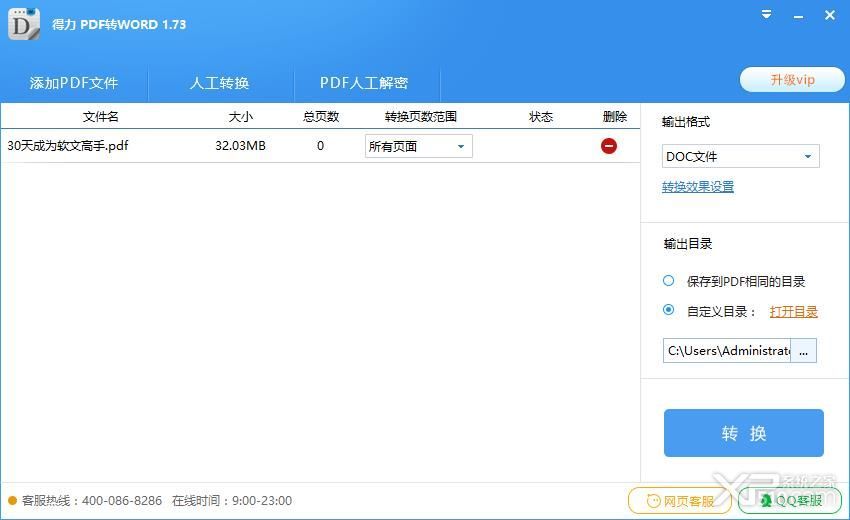Screen dimensions: 850x520
Task: Open the 网页客服 support button
Action: coord(680,500)
